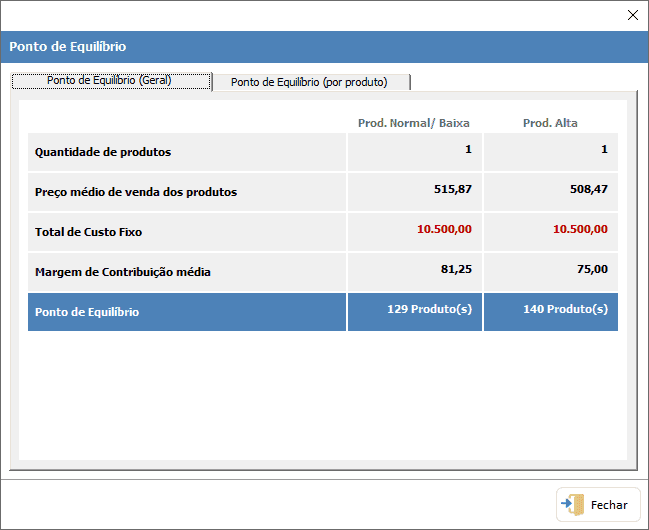Select the Ponto de Equilíbrio (Geral) tab
Viewport: 649px width, 530px height.
[x=111, y=81]
